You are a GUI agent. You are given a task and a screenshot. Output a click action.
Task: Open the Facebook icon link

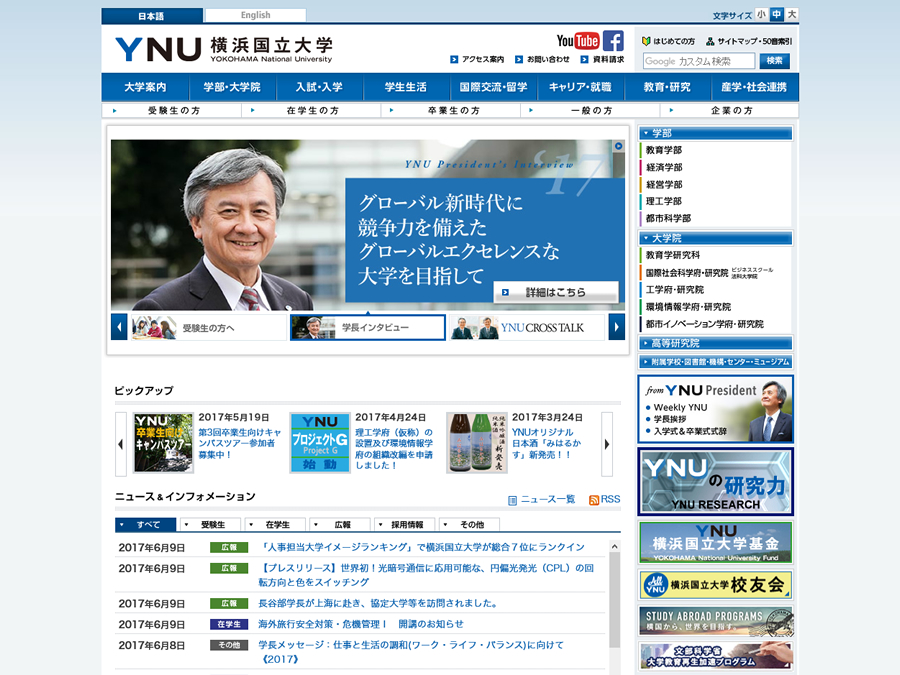[x=613, y=41]
